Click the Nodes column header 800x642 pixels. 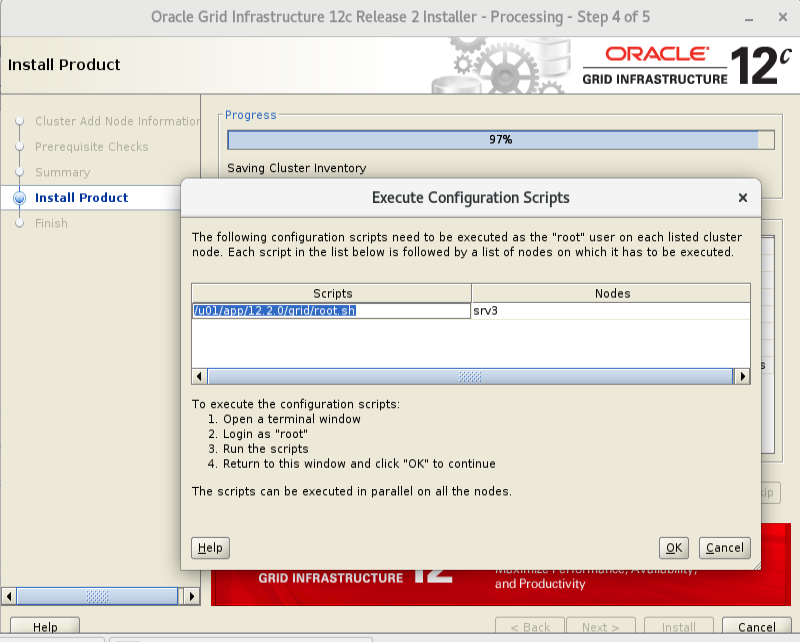click(x=611, y=293)
